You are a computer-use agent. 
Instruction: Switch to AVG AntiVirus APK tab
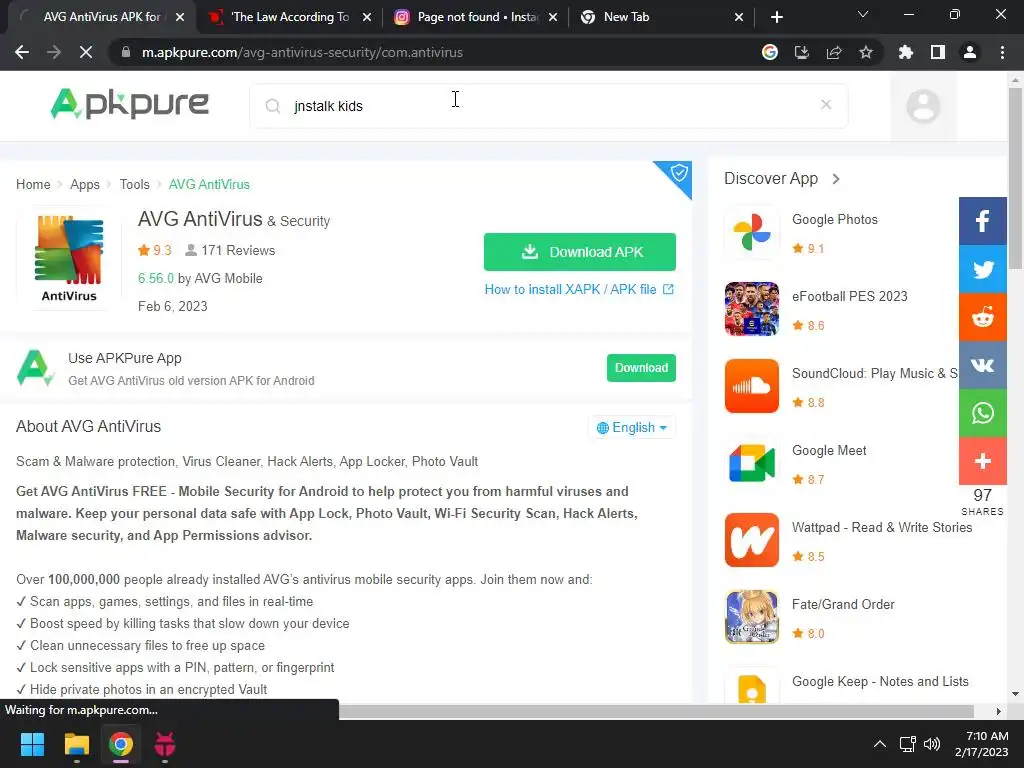[101, 17]
